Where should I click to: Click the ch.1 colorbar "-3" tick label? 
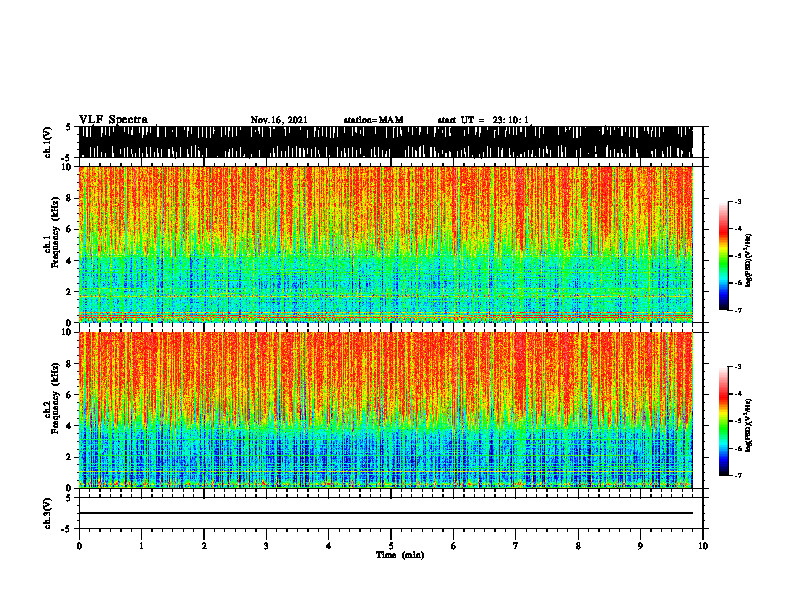[x=738, y=201]
